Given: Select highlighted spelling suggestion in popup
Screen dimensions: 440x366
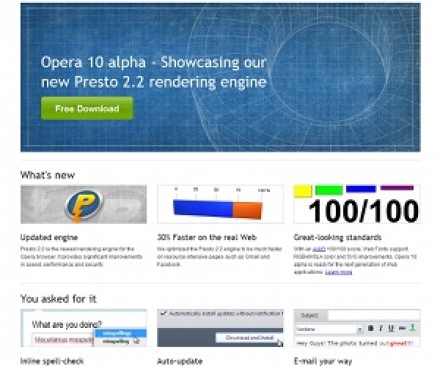Looking at the screenshot, I should click(120, 333).
